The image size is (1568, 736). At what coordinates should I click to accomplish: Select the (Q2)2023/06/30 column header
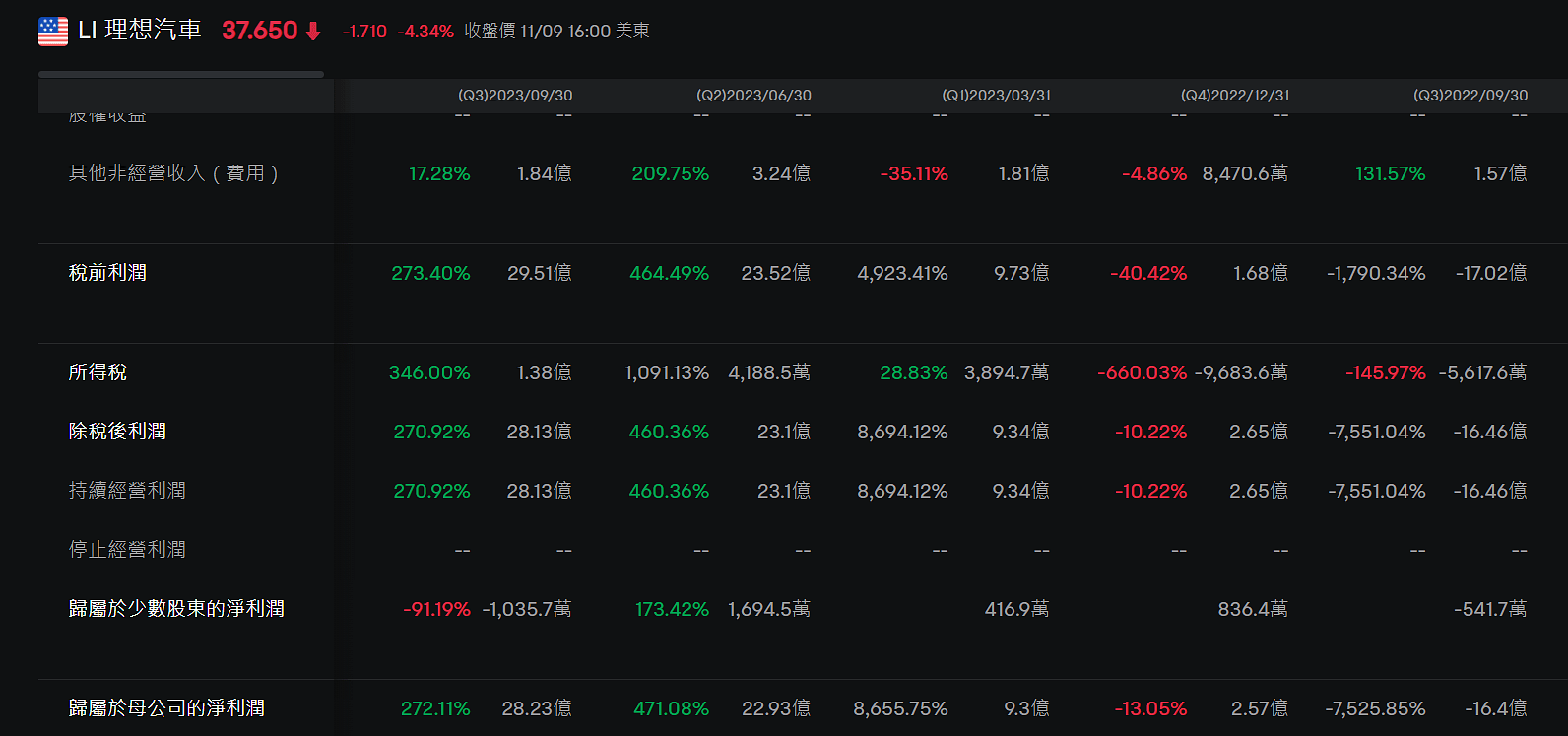(x=753, y=96)
